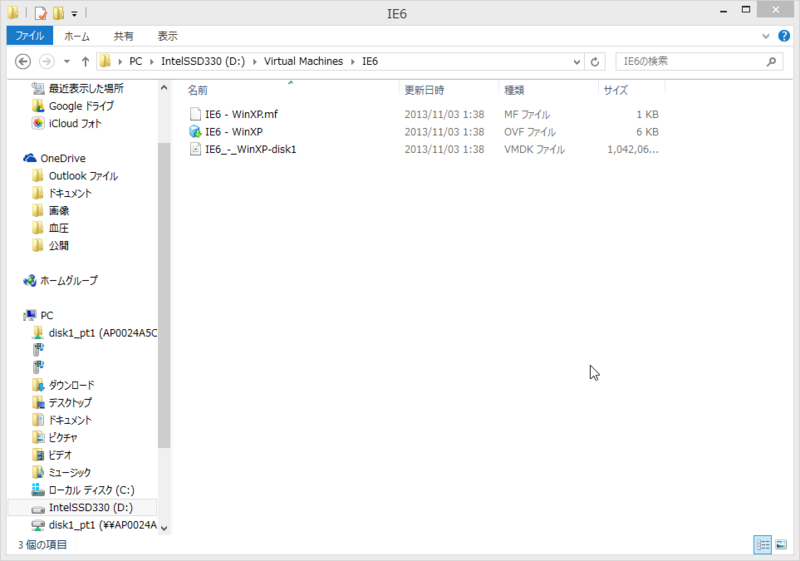Sort by 更新日時 column header
This screenshot has width=800, height=561.
point(424,90)
